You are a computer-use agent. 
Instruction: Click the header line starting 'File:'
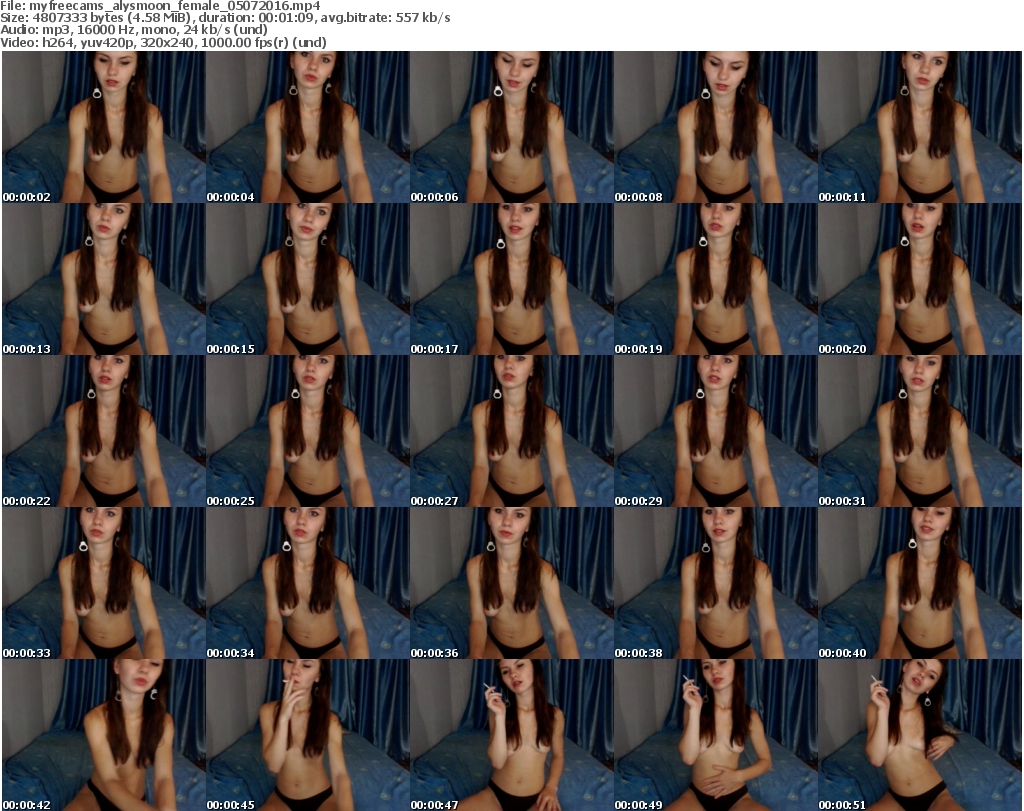click(161, 6)
